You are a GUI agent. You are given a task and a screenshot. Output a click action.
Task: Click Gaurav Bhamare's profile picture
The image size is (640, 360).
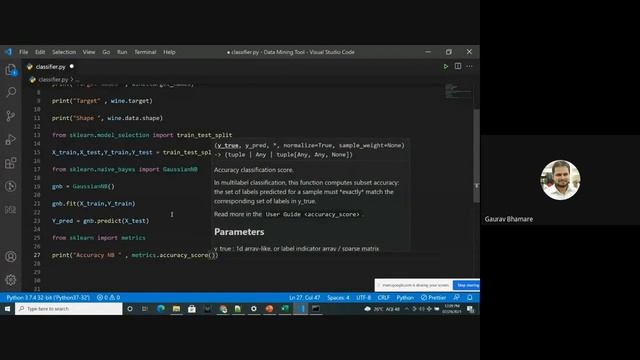pyautogui.click(x=560, y=180)
